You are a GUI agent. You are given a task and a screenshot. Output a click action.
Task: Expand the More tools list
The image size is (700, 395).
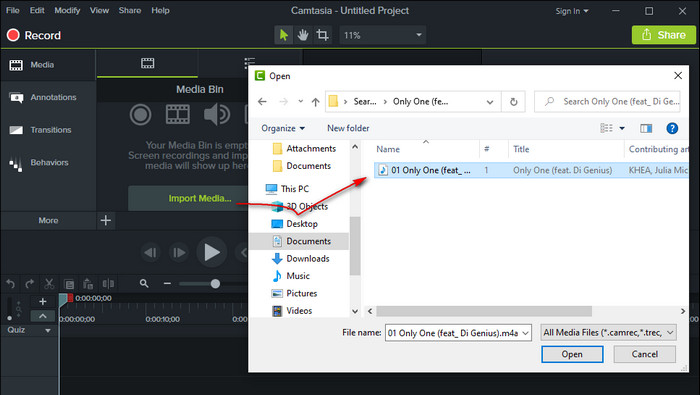48,220
